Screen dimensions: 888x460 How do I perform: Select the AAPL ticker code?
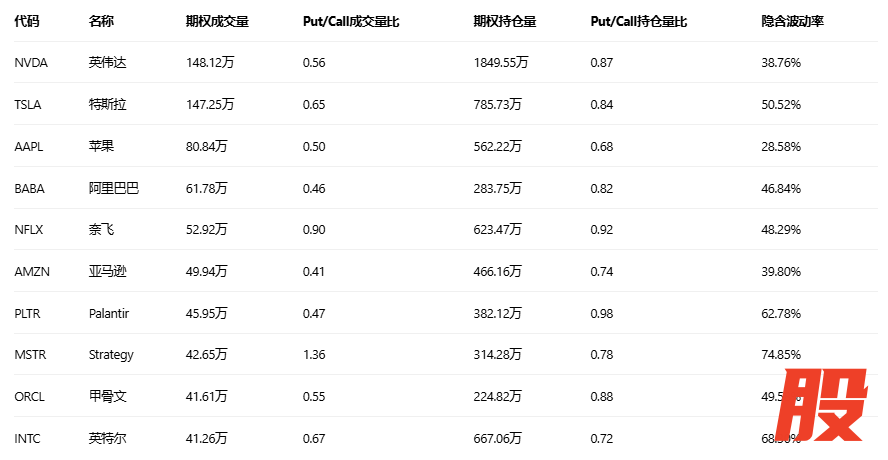tap(29, 146)
